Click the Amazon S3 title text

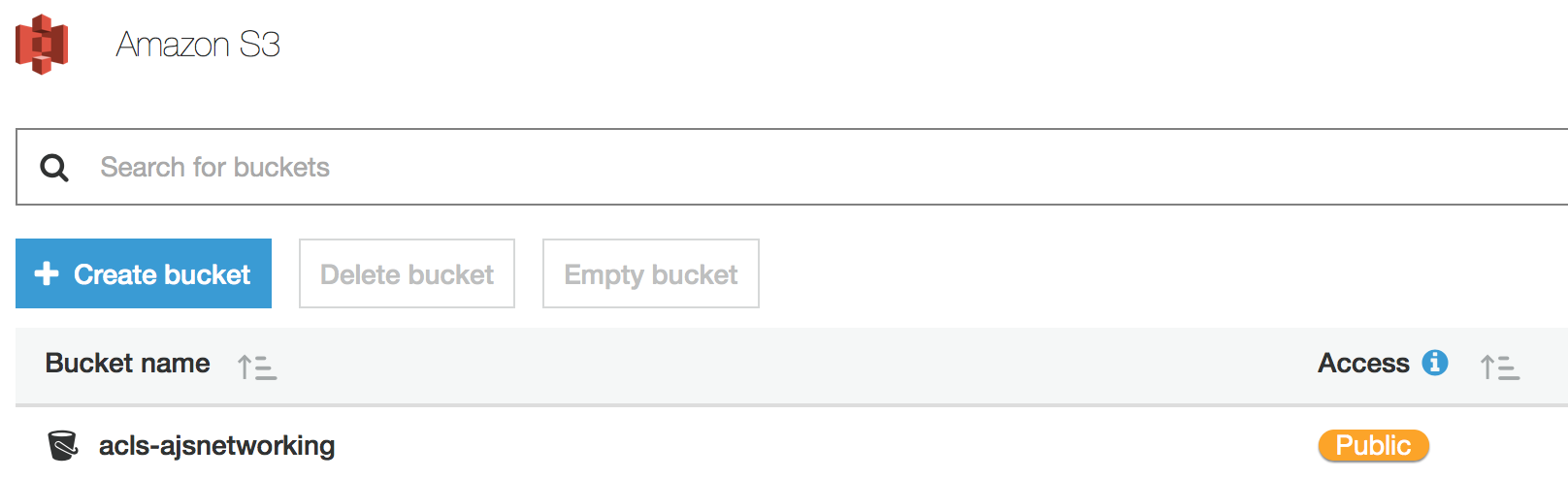click(198, 45)
